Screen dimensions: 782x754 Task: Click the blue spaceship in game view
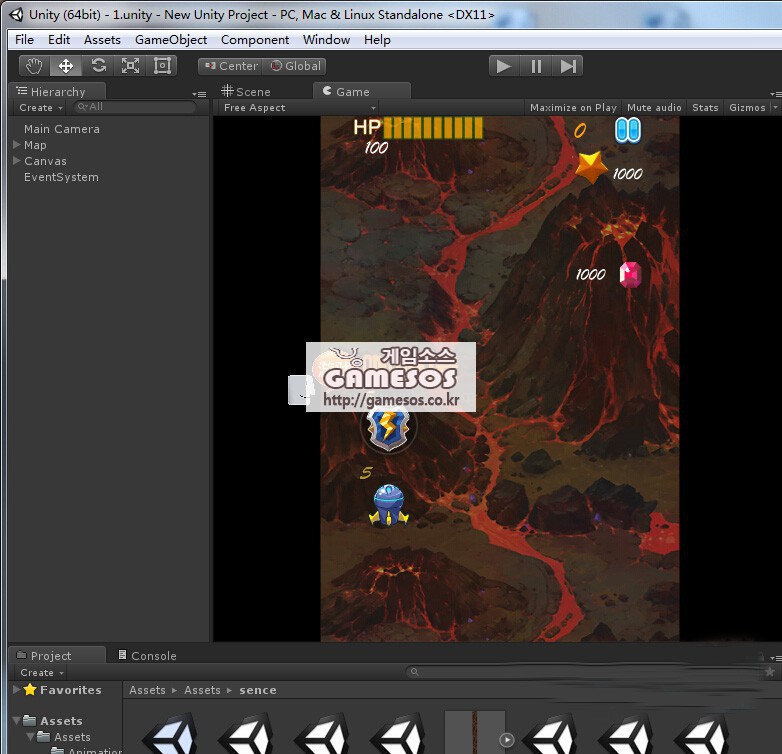click(x=389, y=505)
